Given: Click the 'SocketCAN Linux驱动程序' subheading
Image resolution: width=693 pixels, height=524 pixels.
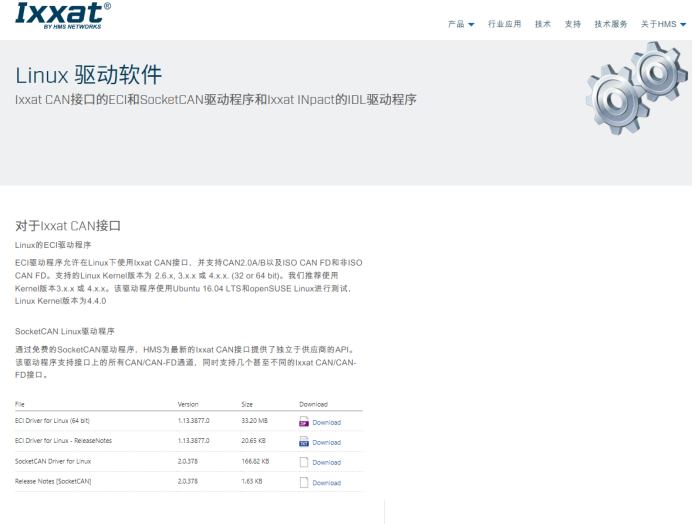Looking at the screenshot, I should coord(65,331).
